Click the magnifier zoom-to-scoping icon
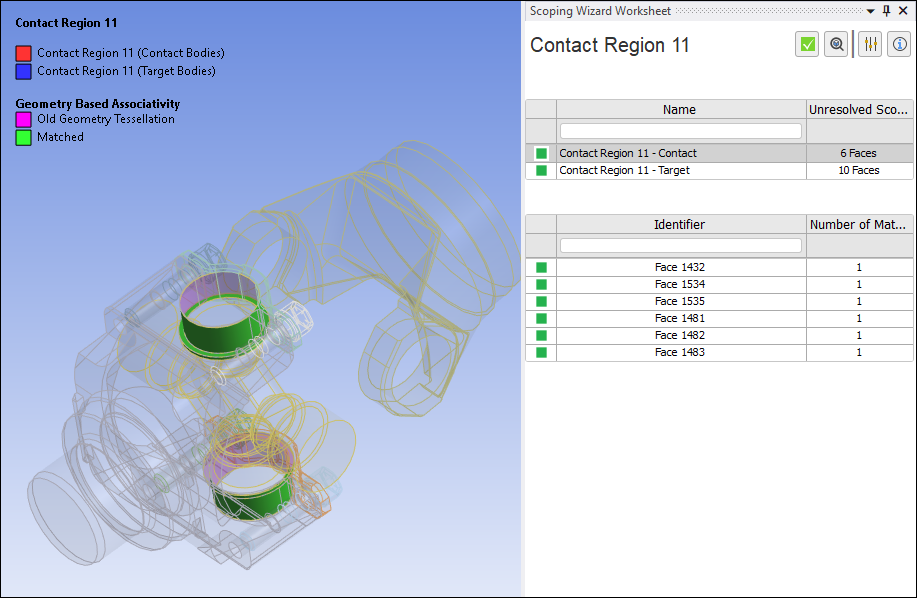The image size is (917, 598). pos(836,45)
